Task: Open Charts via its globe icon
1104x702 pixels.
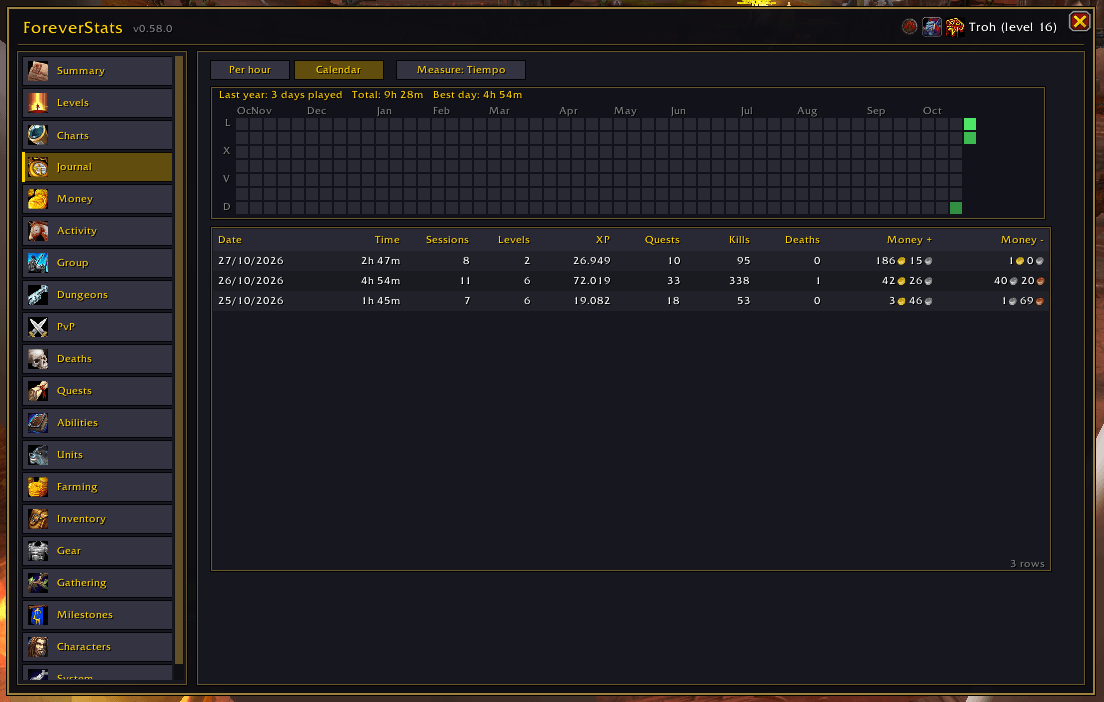Action: 38,135
